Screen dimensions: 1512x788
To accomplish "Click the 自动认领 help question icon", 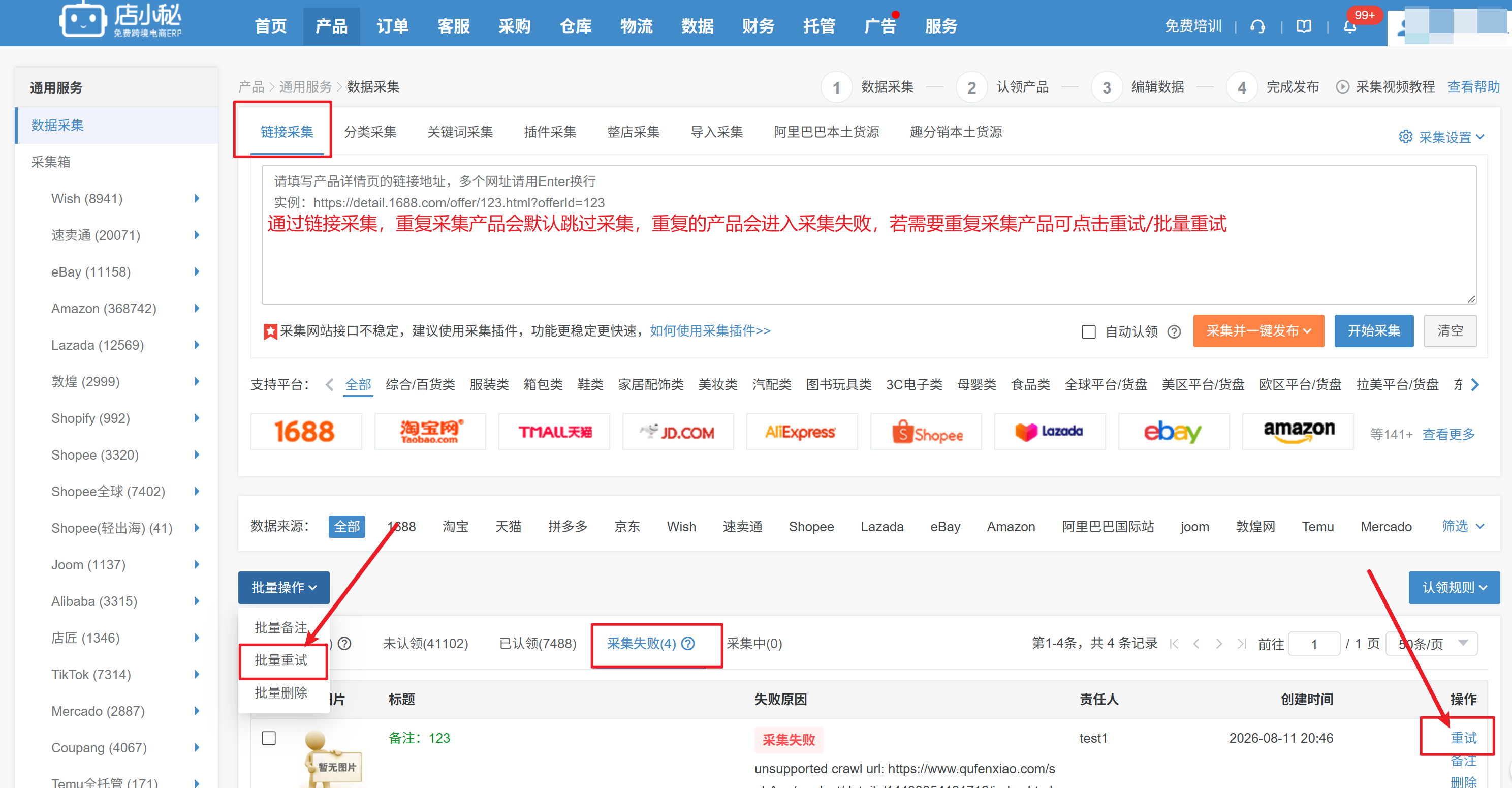I will pyautogui.click(x=1174, y=332).
